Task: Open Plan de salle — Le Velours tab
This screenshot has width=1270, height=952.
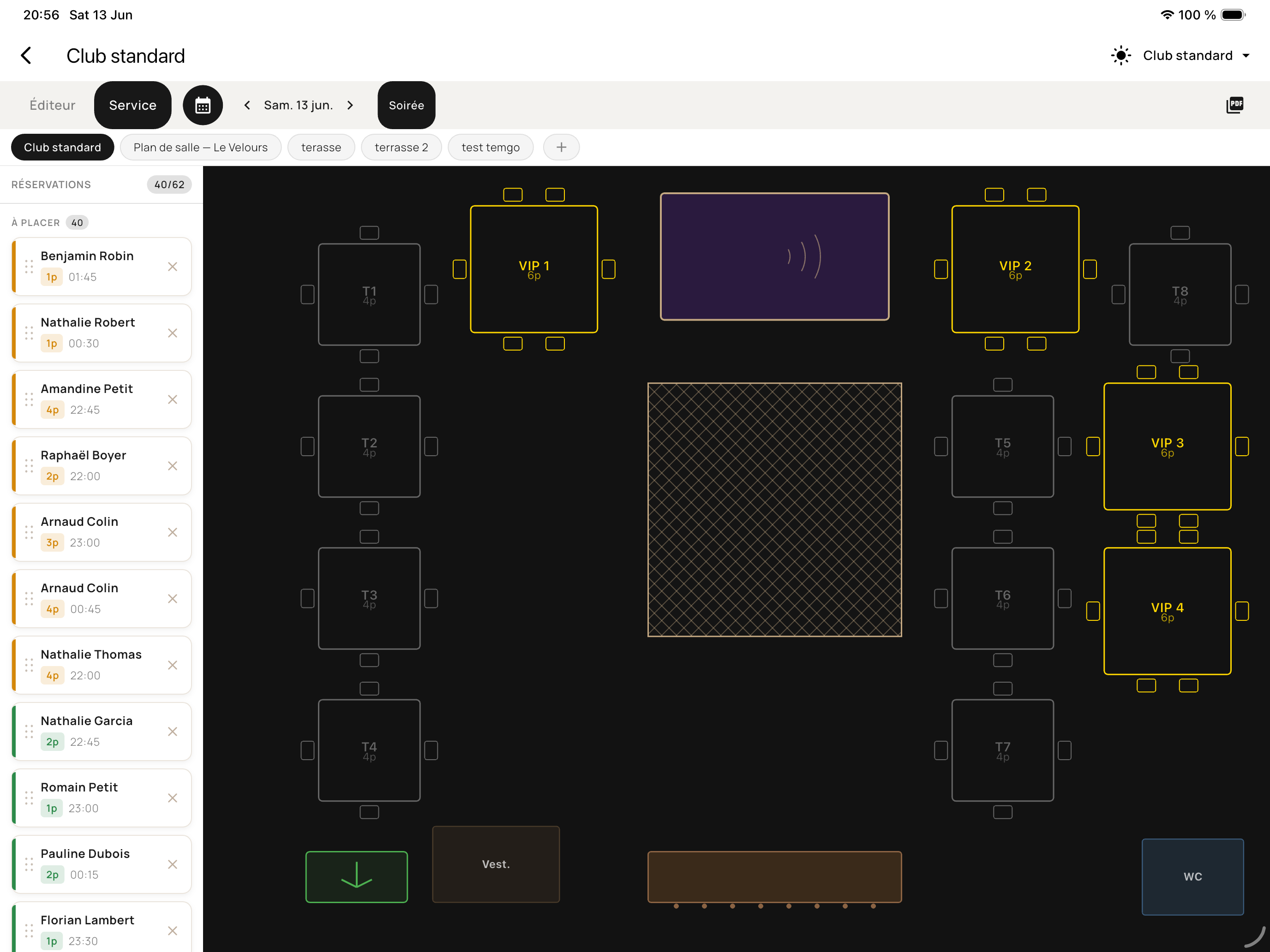Action: click(x=200, y=148)
